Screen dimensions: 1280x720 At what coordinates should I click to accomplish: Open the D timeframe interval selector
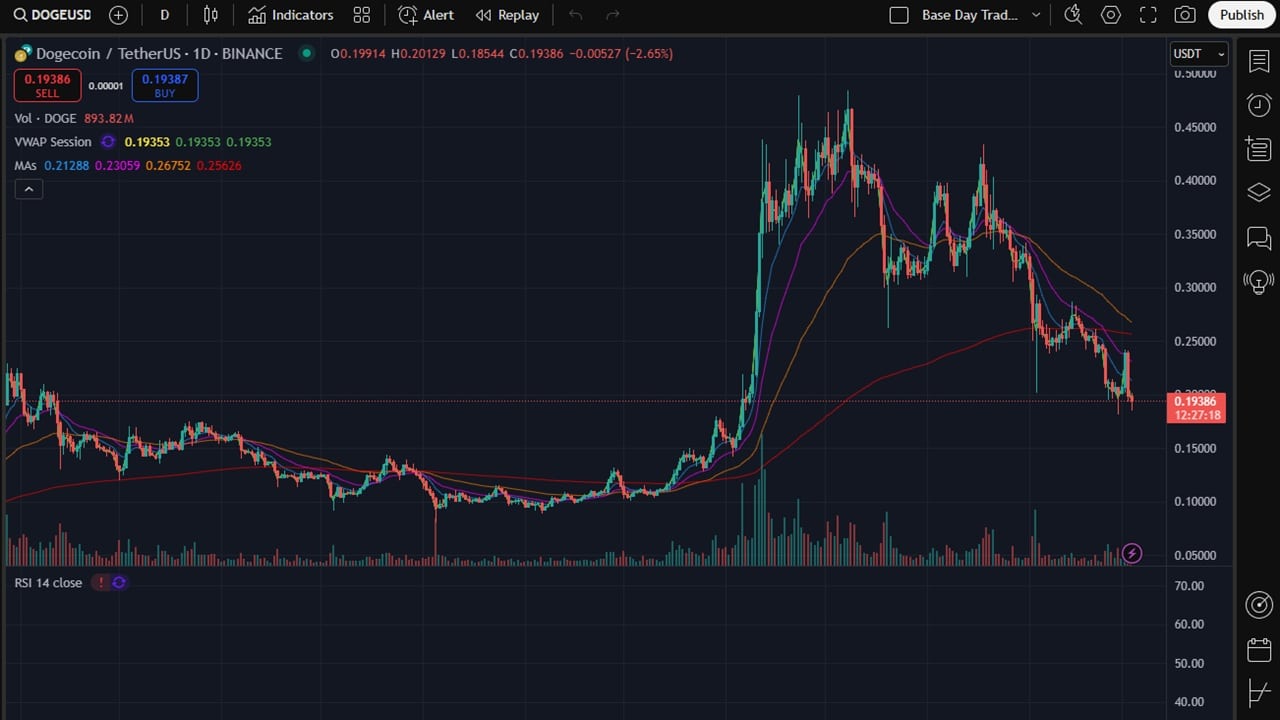(165, 15)
